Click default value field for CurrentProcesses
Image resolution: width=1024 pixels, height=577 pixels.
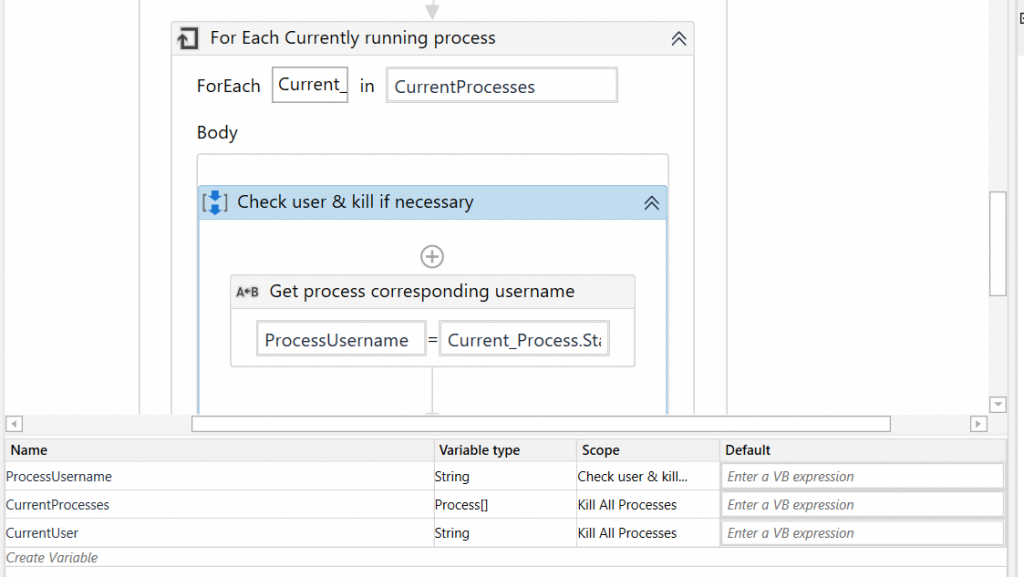(862, 505)
